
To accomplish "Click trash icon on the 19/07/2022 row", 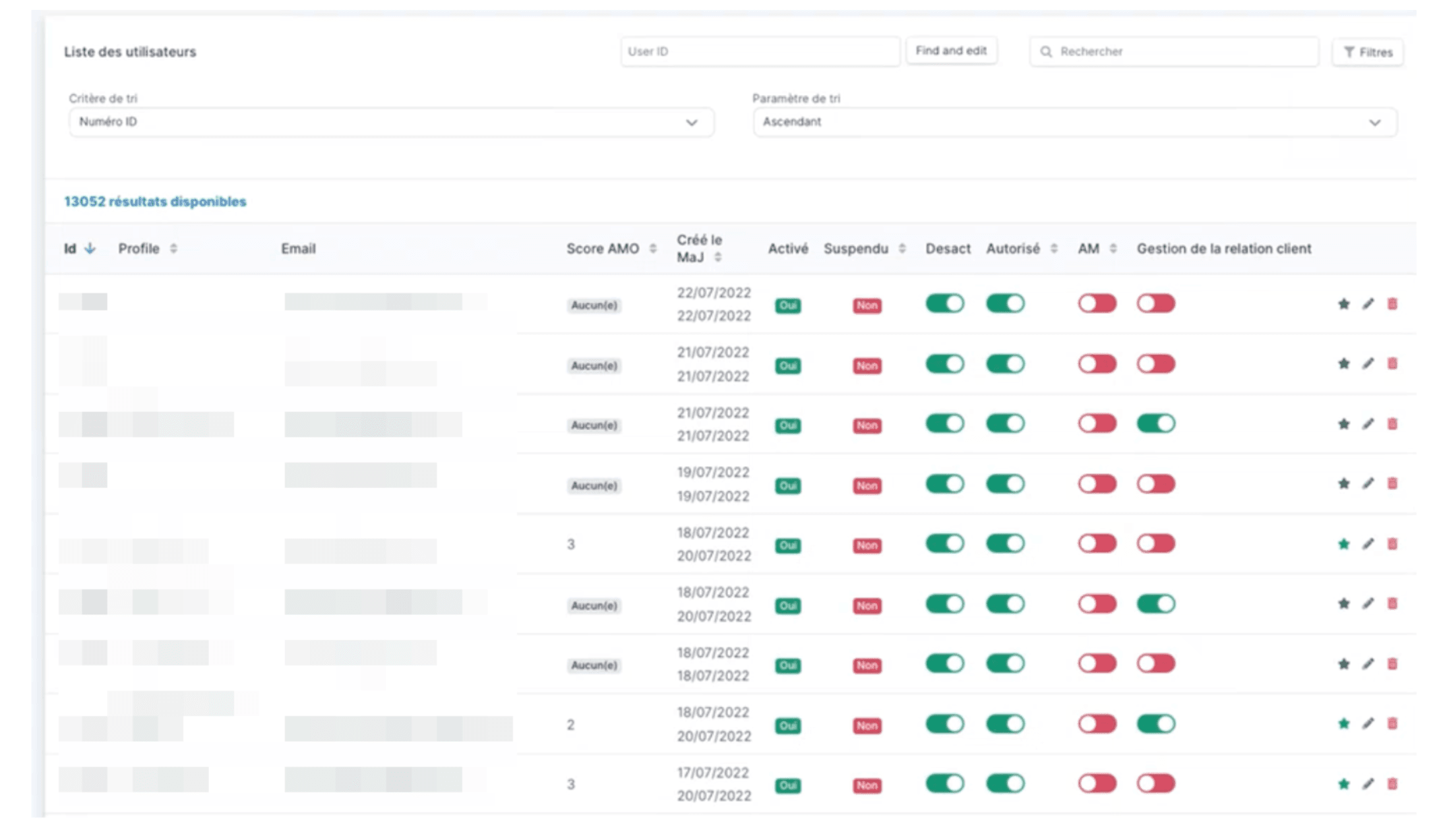I will tap(1392, 484).
